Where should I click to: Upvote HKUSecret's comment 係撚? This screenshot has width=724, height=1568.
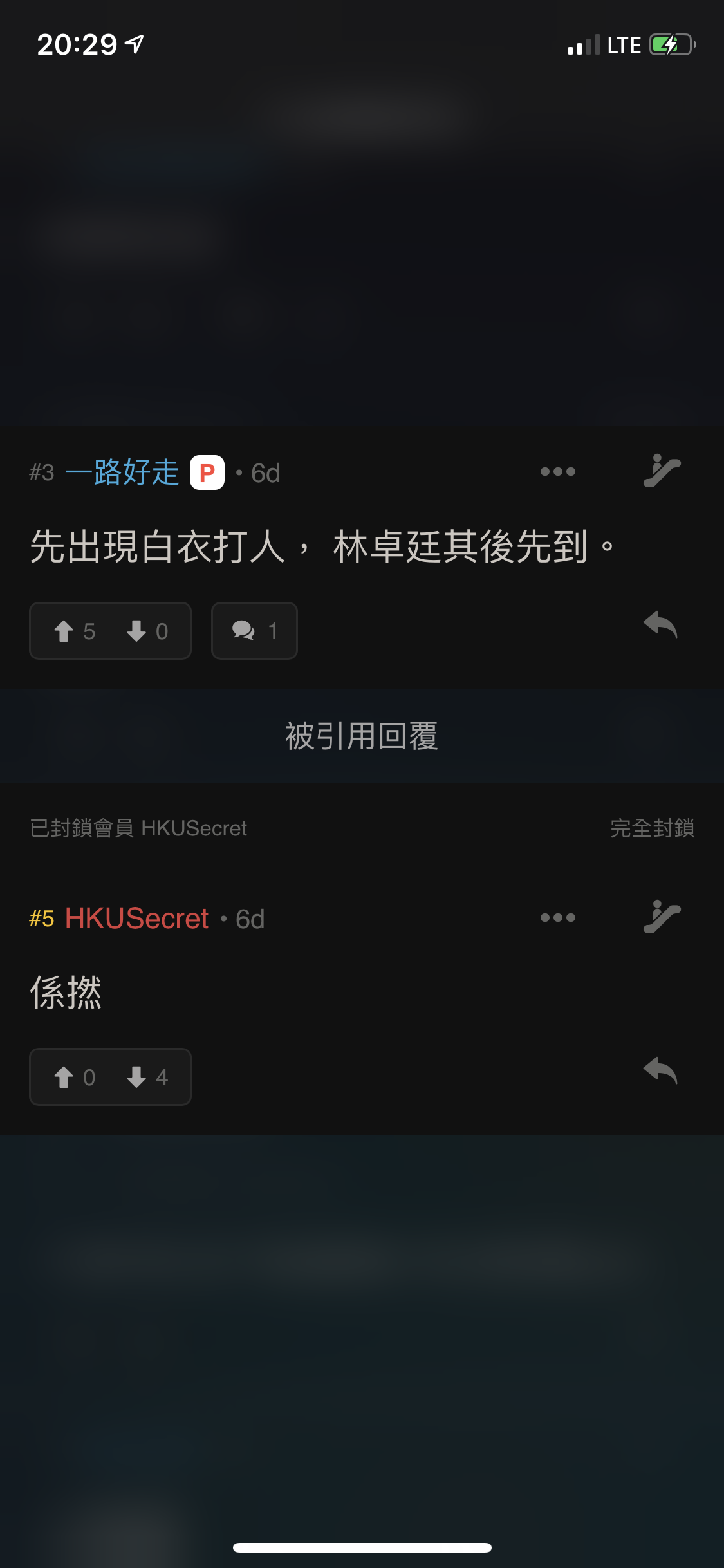coord(74,1077)
